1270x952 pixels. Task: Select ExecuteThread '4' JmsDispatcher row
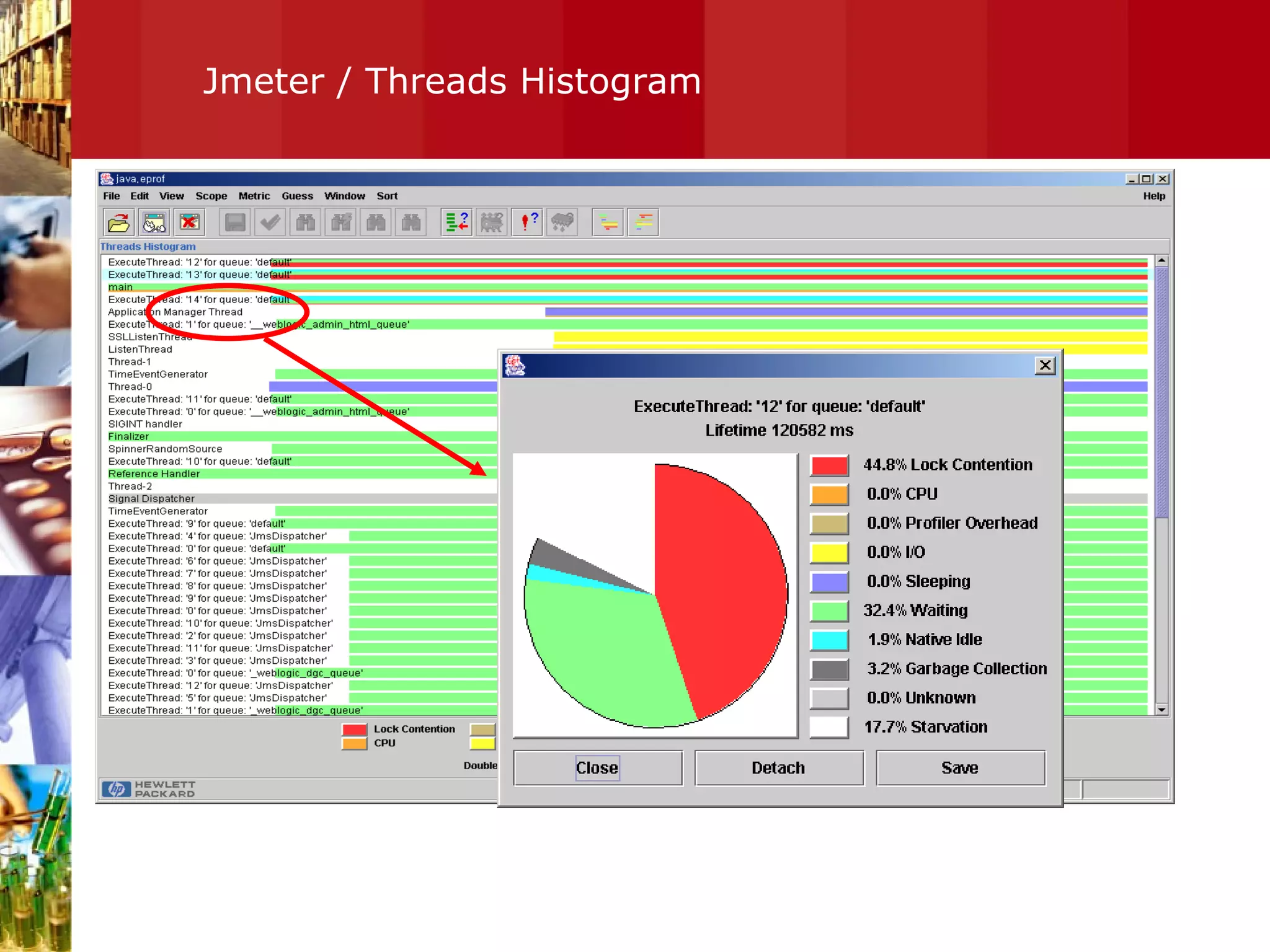click(x=300, y=536)
